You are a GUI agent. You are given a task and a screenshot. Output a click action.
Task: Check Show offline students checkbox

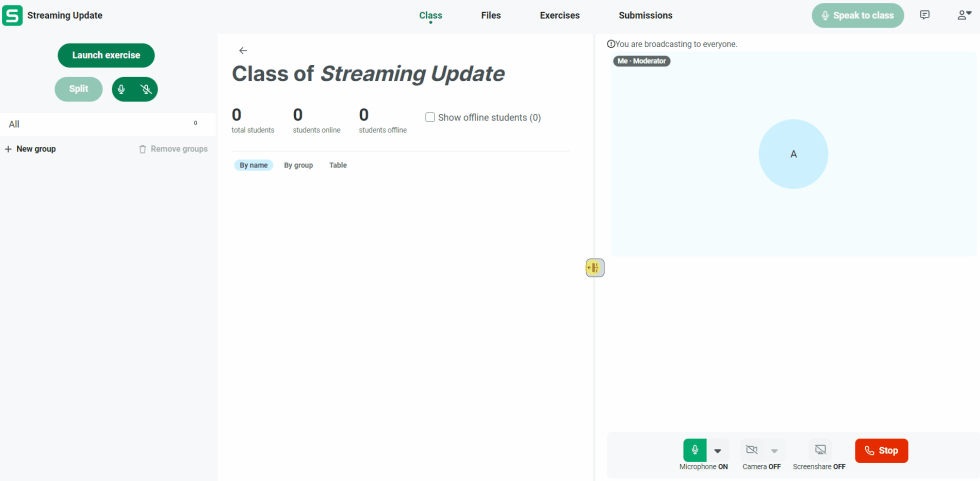click(x=430, y=117)
